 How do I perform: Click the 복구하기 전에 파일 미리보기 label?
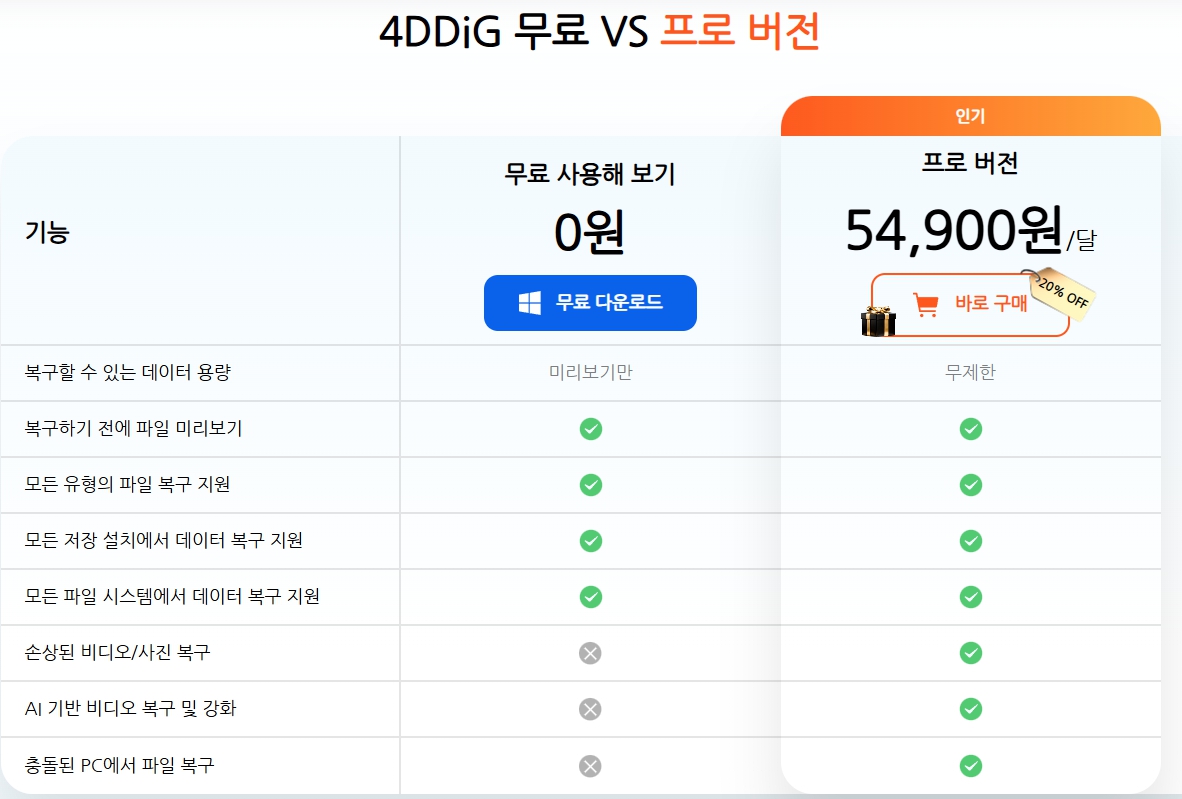pos(133,428)
